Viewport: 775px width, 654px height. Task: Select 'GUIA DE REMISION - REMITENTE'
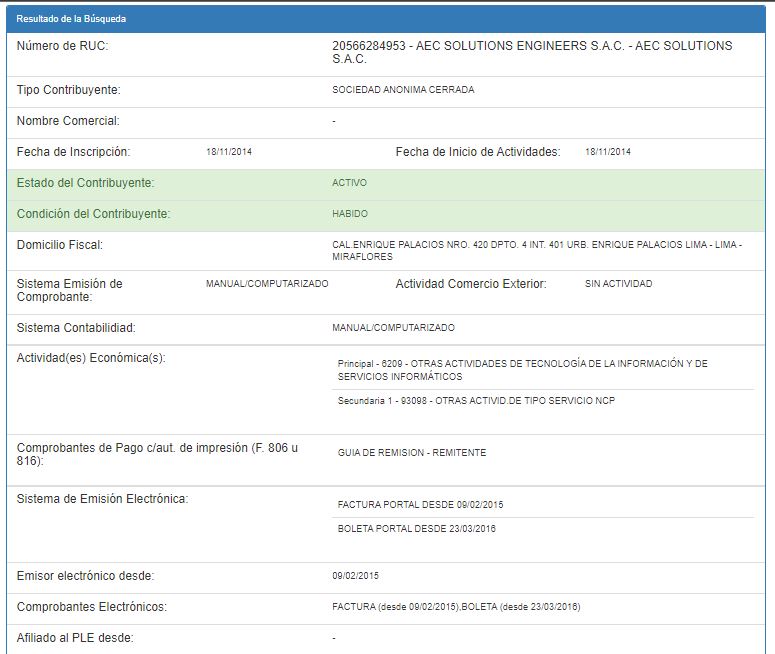[x=412, y=453]
